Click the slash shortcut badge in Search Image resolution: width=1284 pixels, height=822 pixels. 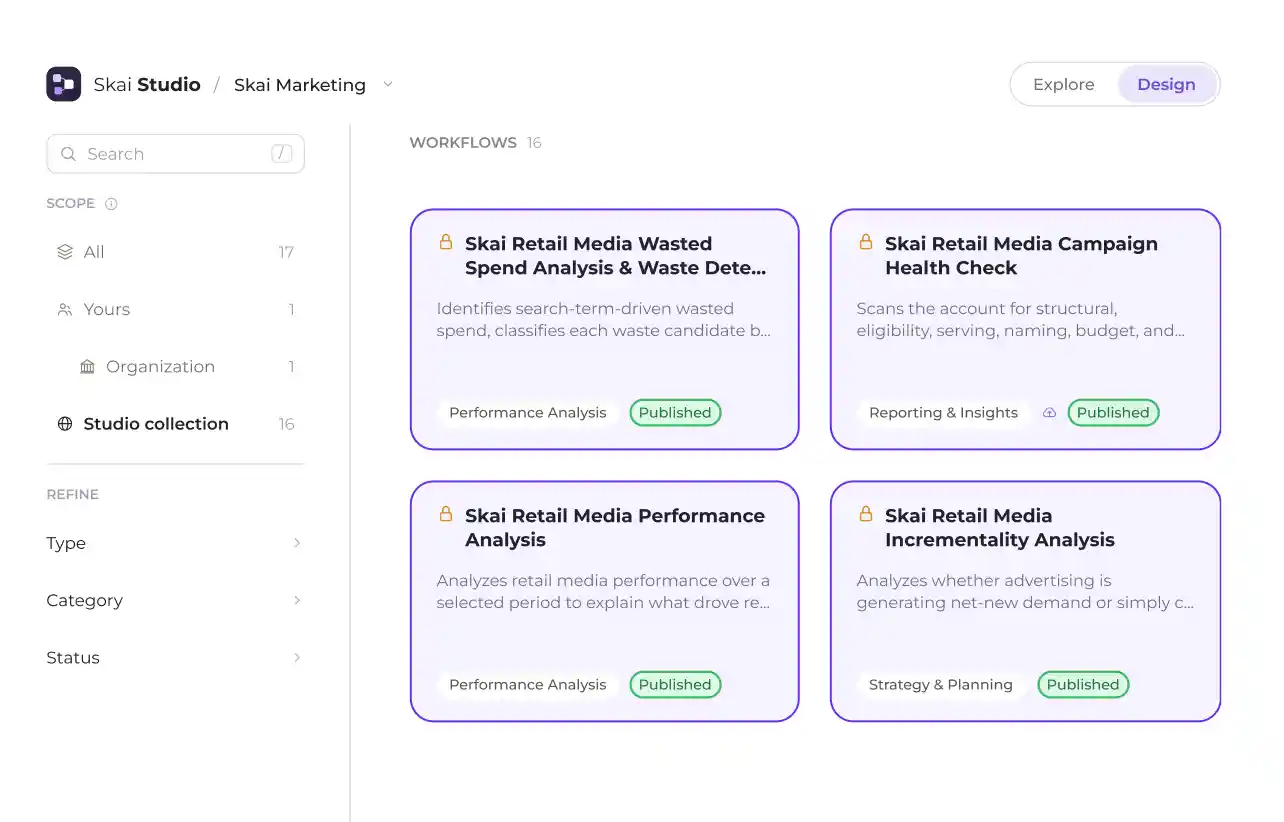click(282, 154)
